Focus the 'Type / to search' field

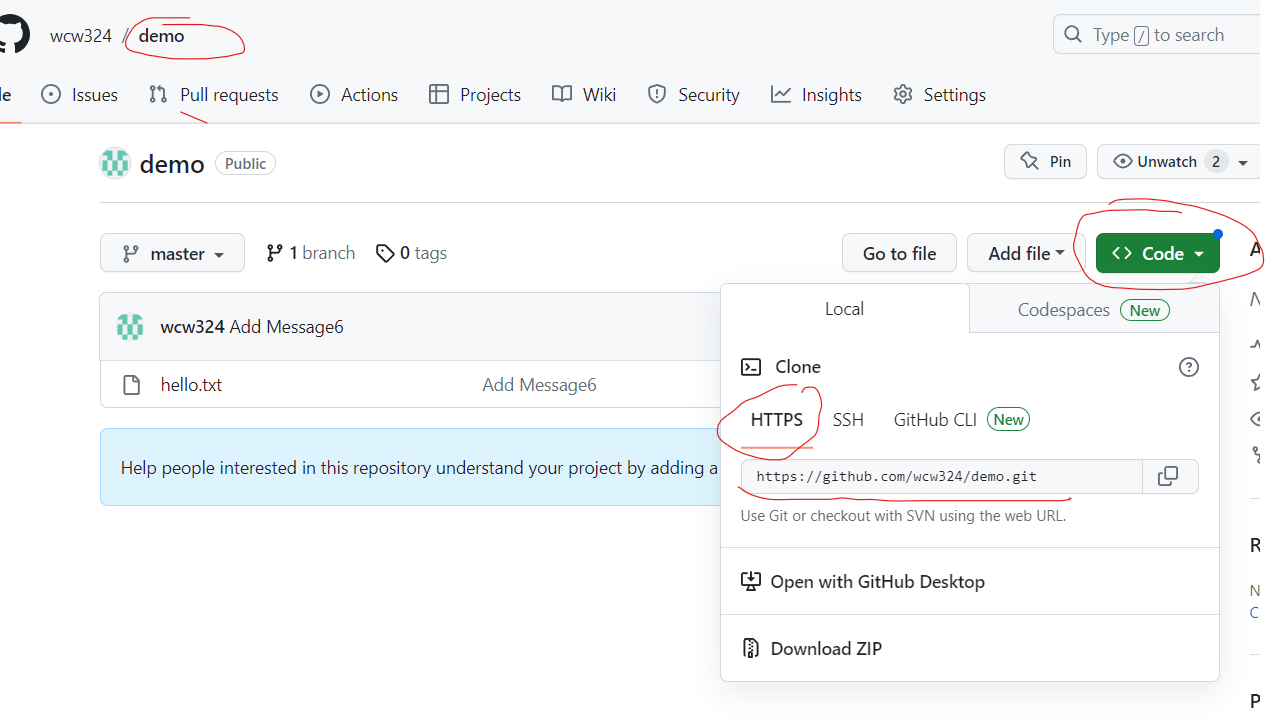pyautogui.click(x=1159, y=35)
